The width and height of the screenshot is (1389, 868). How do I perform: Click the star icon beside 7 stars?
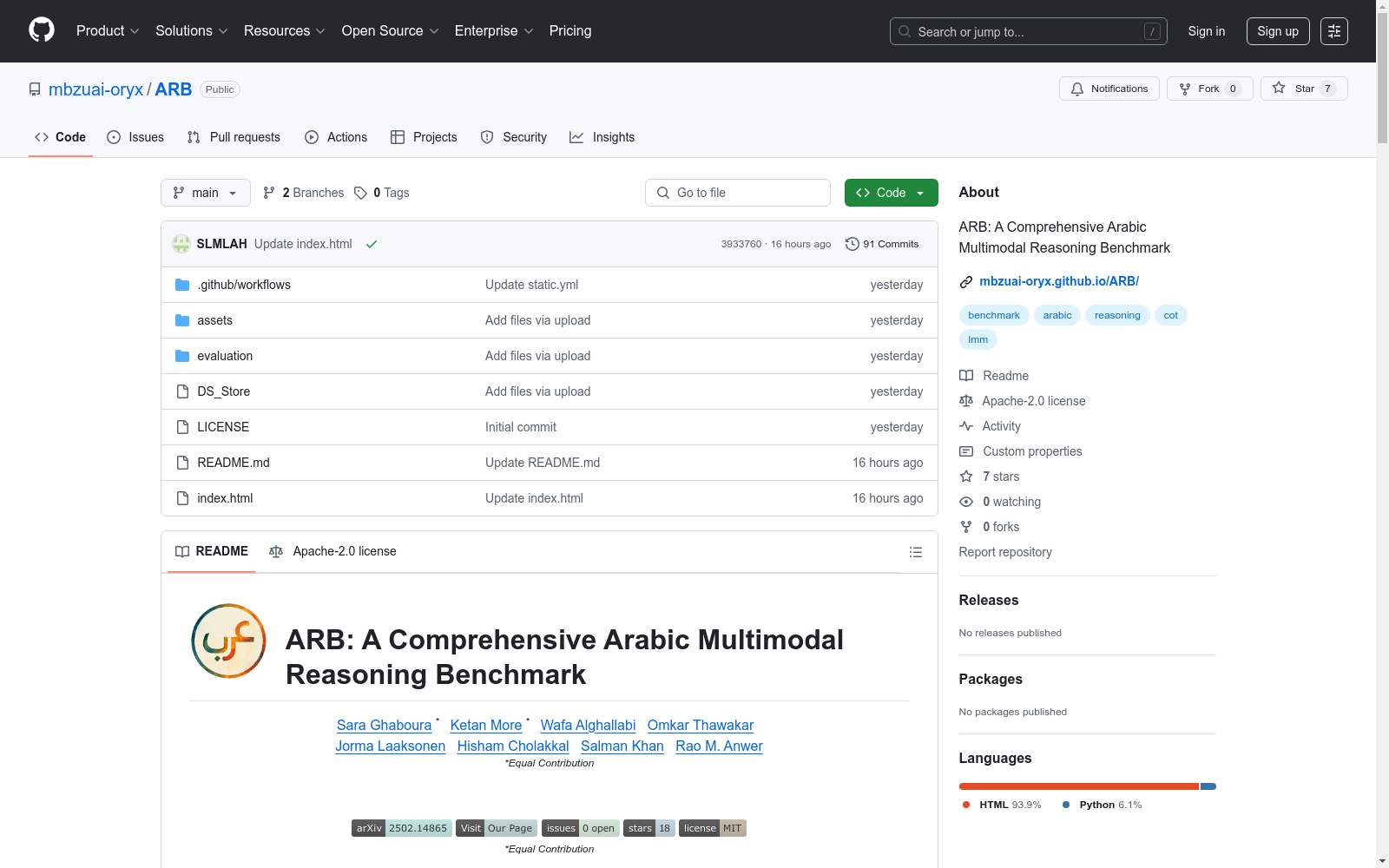966,477
